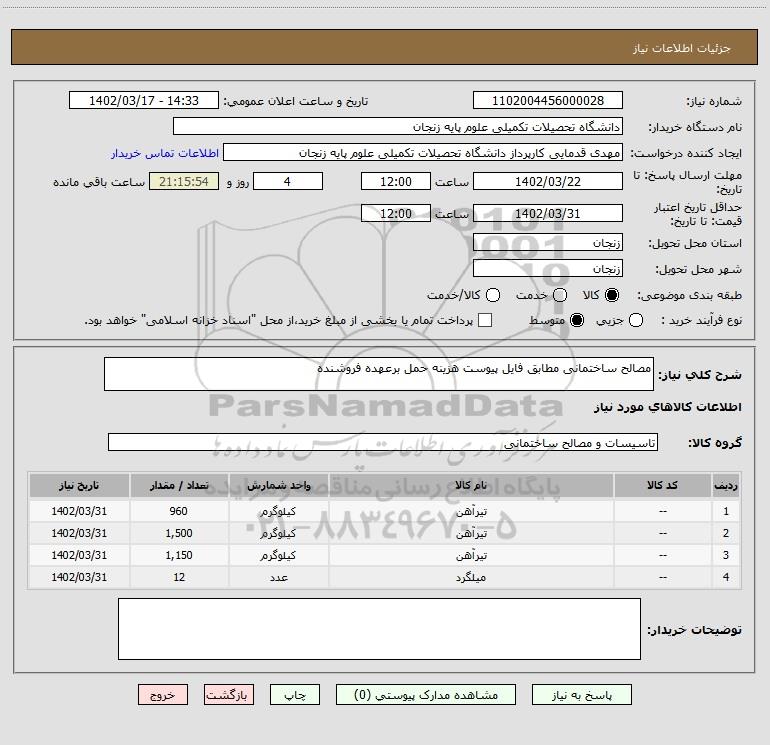
Task: Click the remaining days field showing 4
Action: [x=288, y=181]
